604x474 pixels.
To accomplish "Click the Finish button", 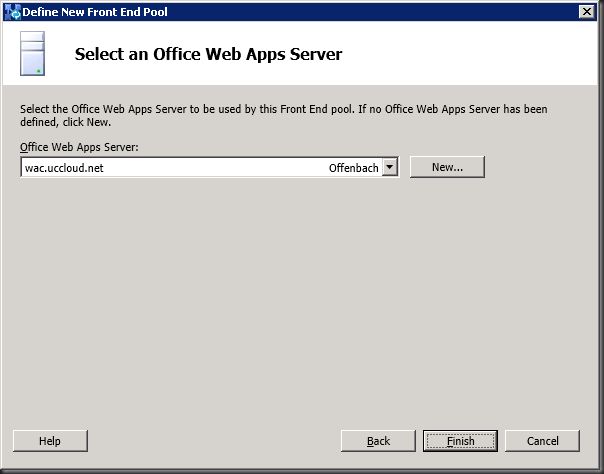I will 460,441.
